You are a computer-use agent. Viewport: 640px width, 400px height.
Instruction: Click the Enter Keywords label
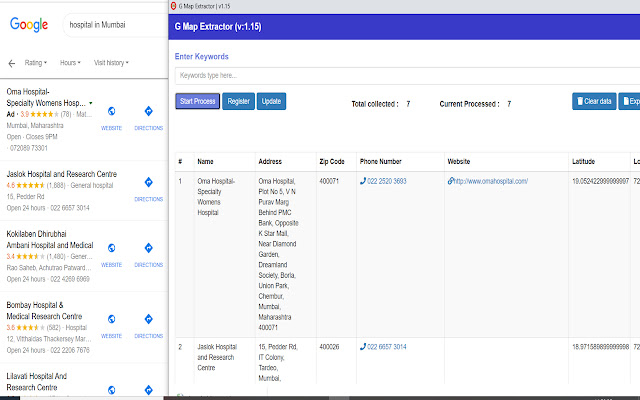click(202, 57)
